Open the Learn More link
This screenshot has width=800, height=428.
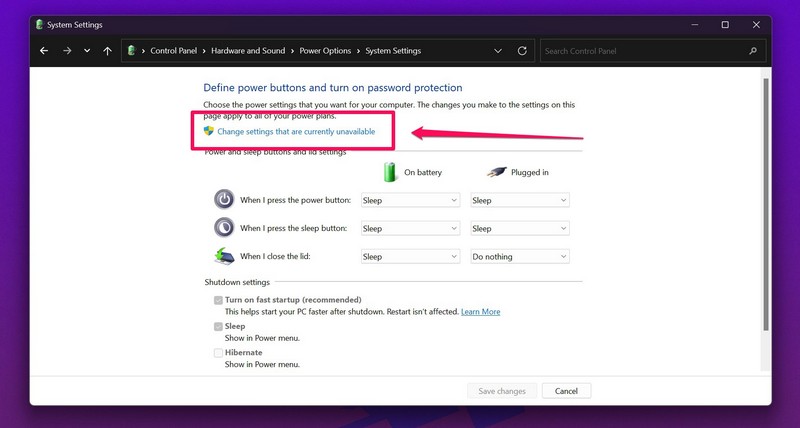coord(481,312)
